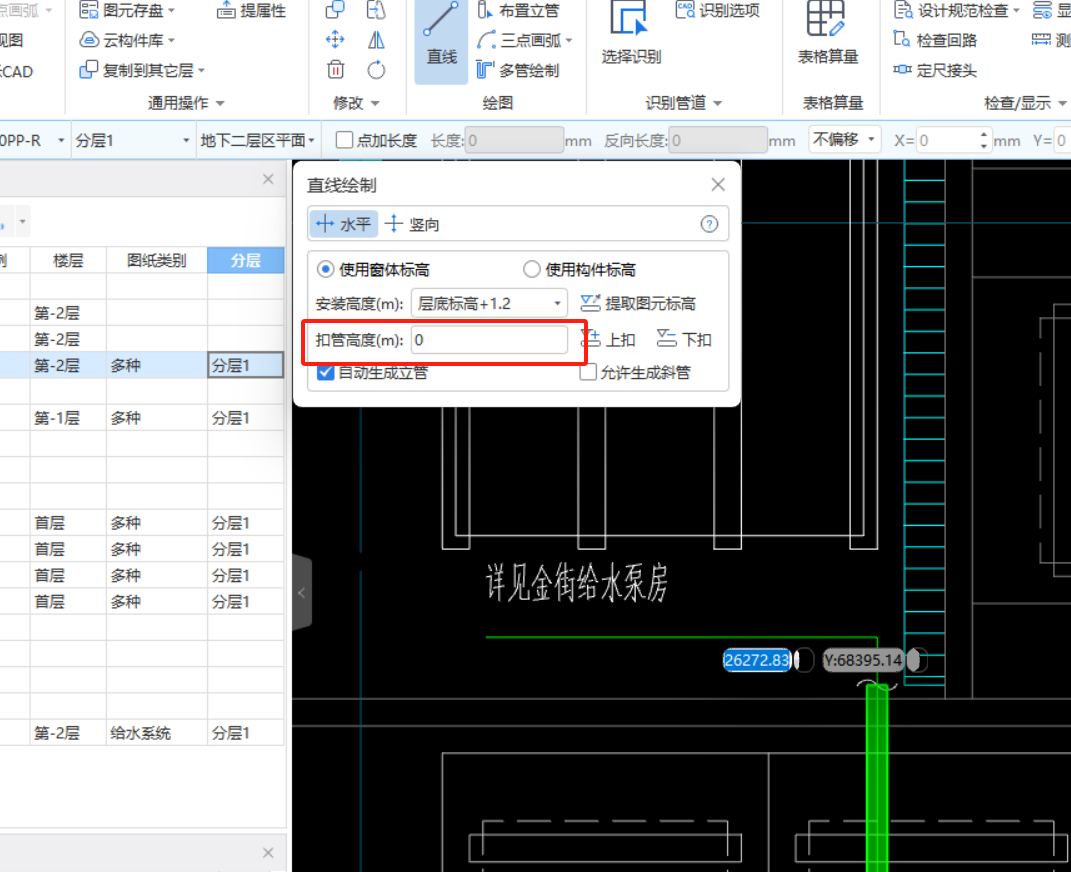Viewport: 1071px width, 872px height.
Task: Click the 定尺接头 icon
Action: (923, 70)
